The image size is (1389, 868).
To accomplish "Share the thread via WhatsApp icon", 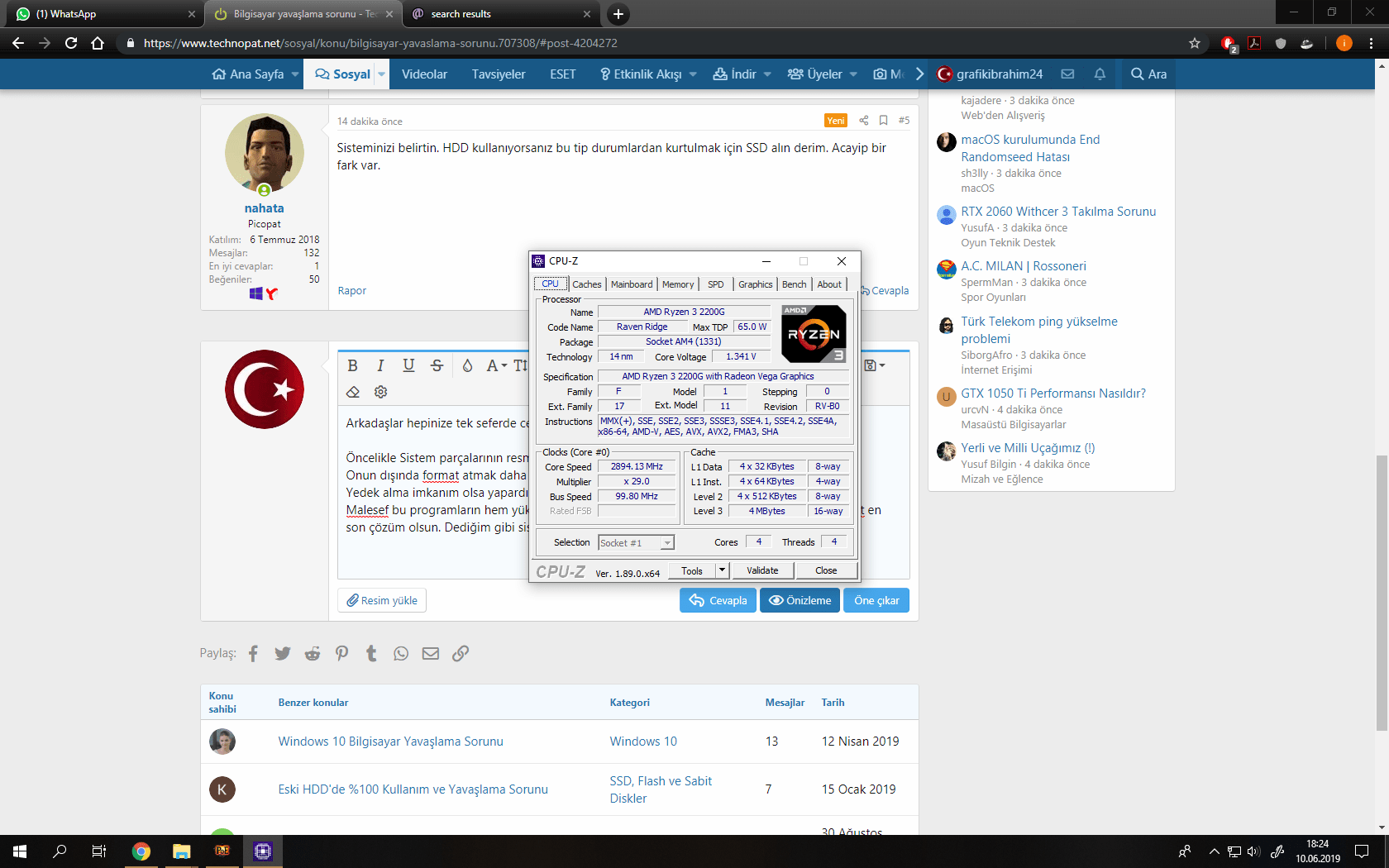I will click(x=401, y=654).
